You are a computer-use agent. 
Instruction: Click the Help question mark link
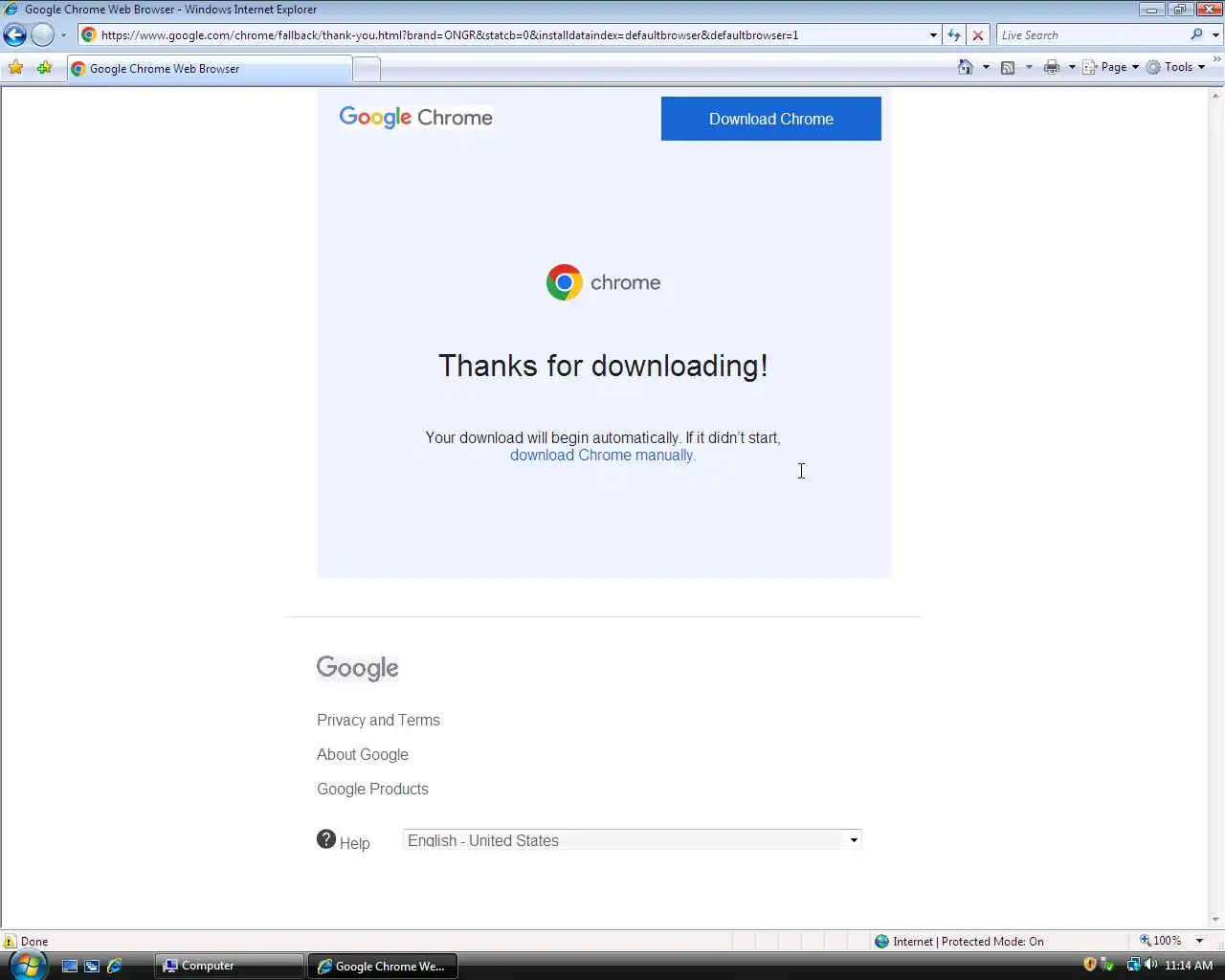pos(344,841)
